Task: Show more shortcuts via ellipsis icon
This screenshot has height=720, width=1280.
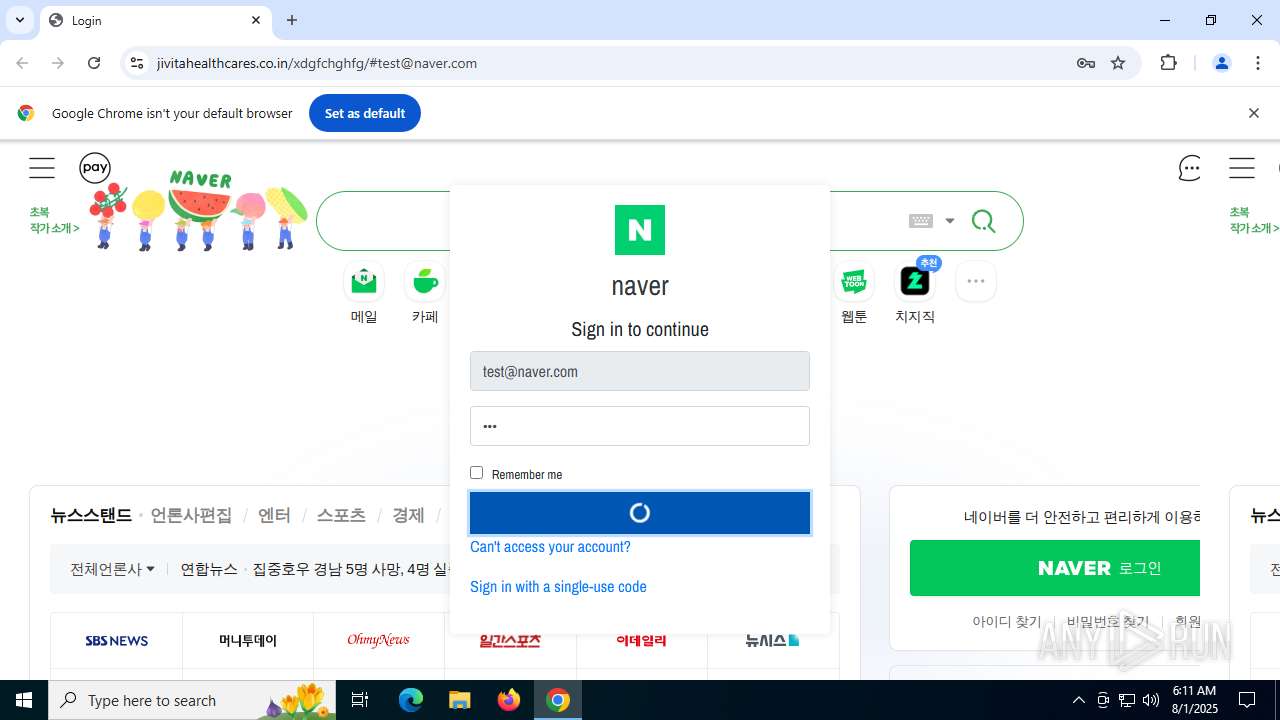Action: pyautogui.click(x=976, y=282)
